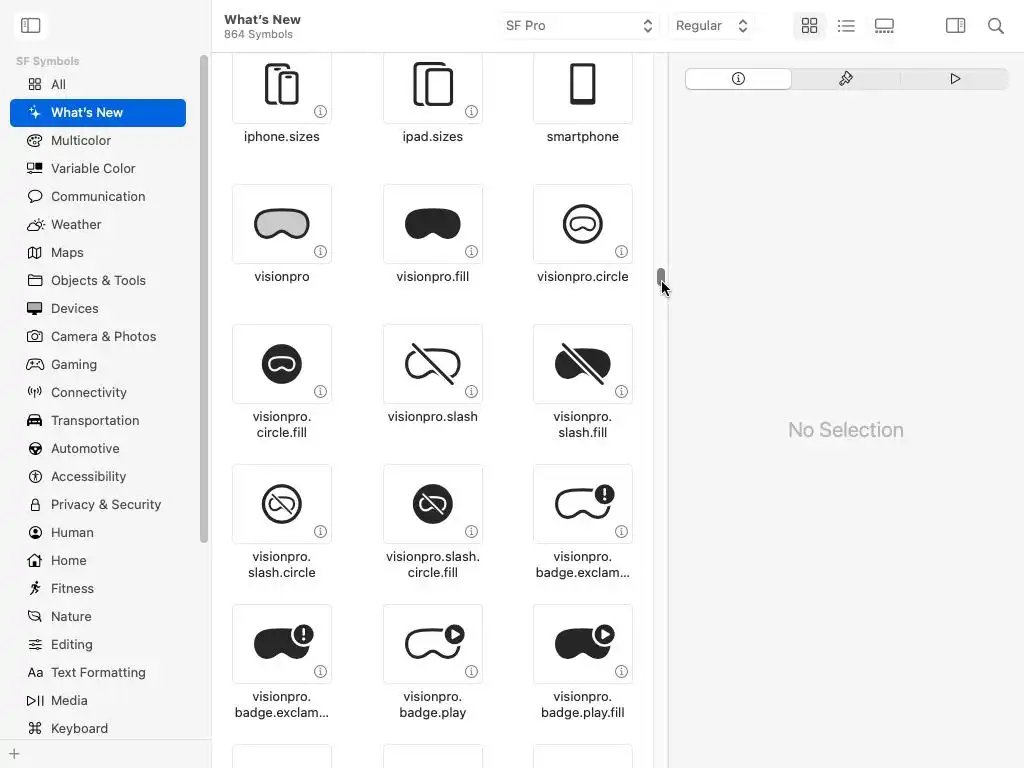The height and width of the screenshot is (768, 1024).
Task: Open the Privacy & Security category
Action: 98,505
